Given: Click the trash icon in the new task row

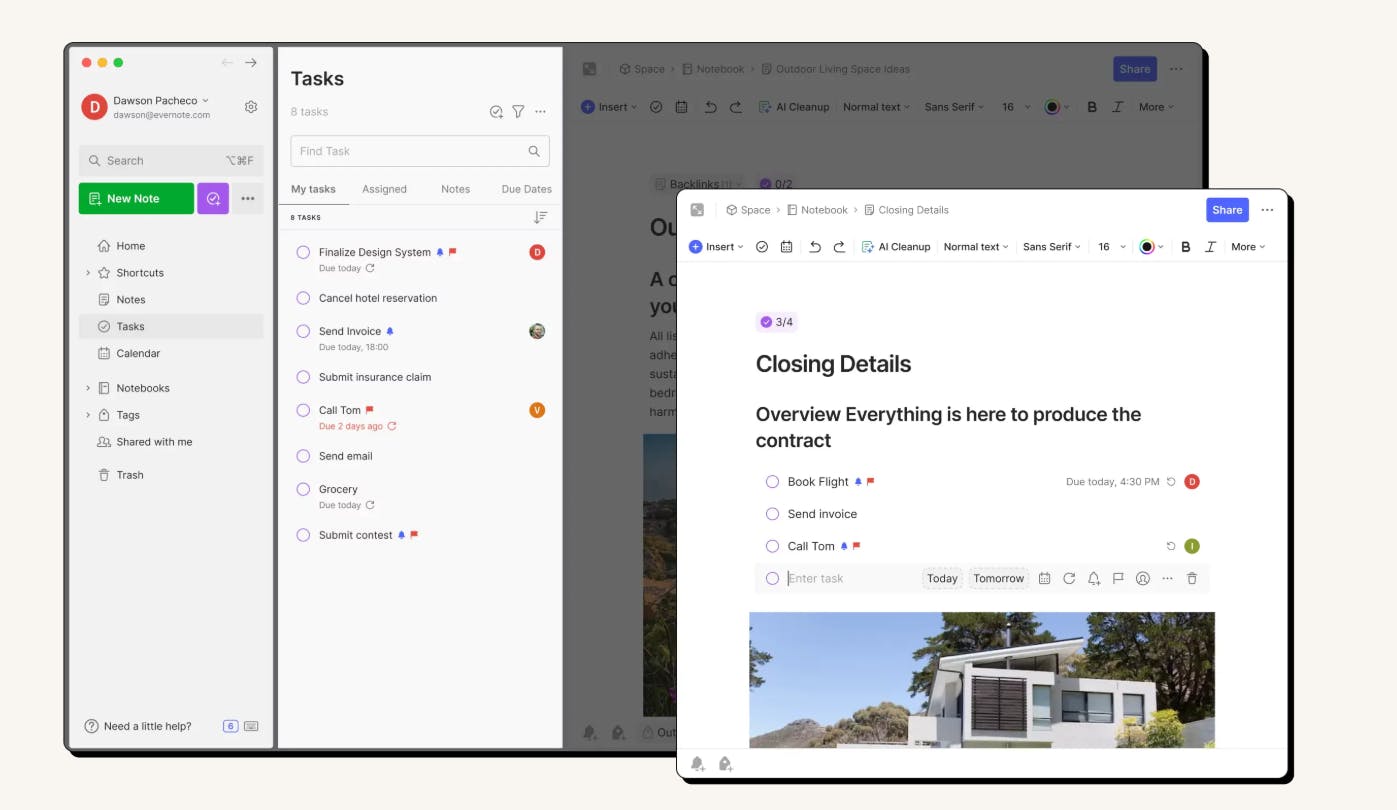Looking at the screenshot, I should (1192, 578).
